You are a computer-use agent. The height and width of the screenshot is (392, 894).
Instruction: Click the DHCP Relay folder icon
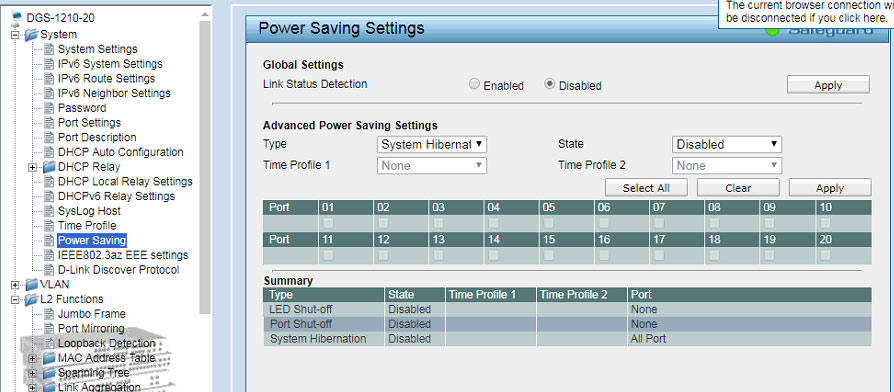49,167
